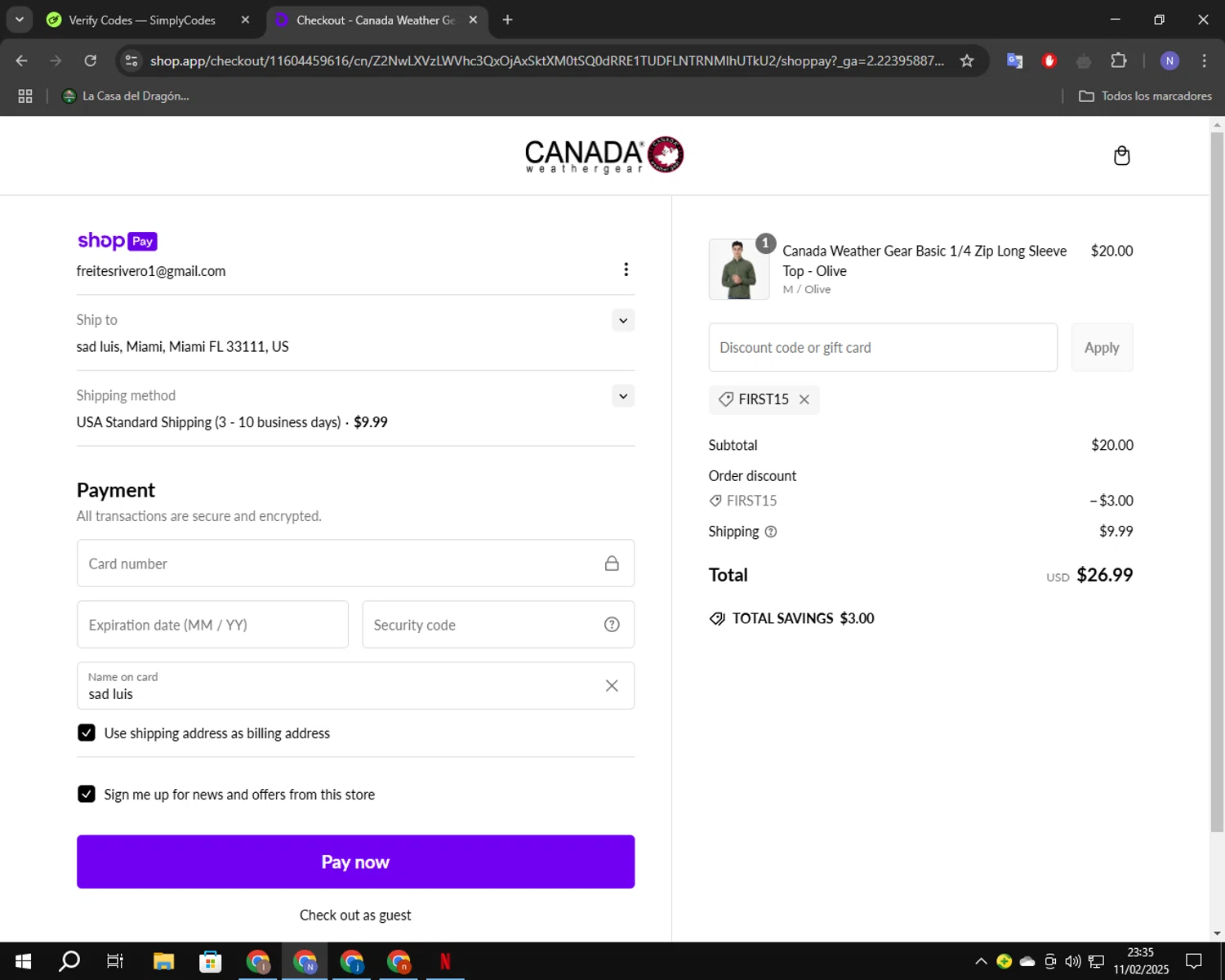Select the Checkout - Canada Weather Gear tab
Screen dimensions: 1225x980
click(376, 20)
